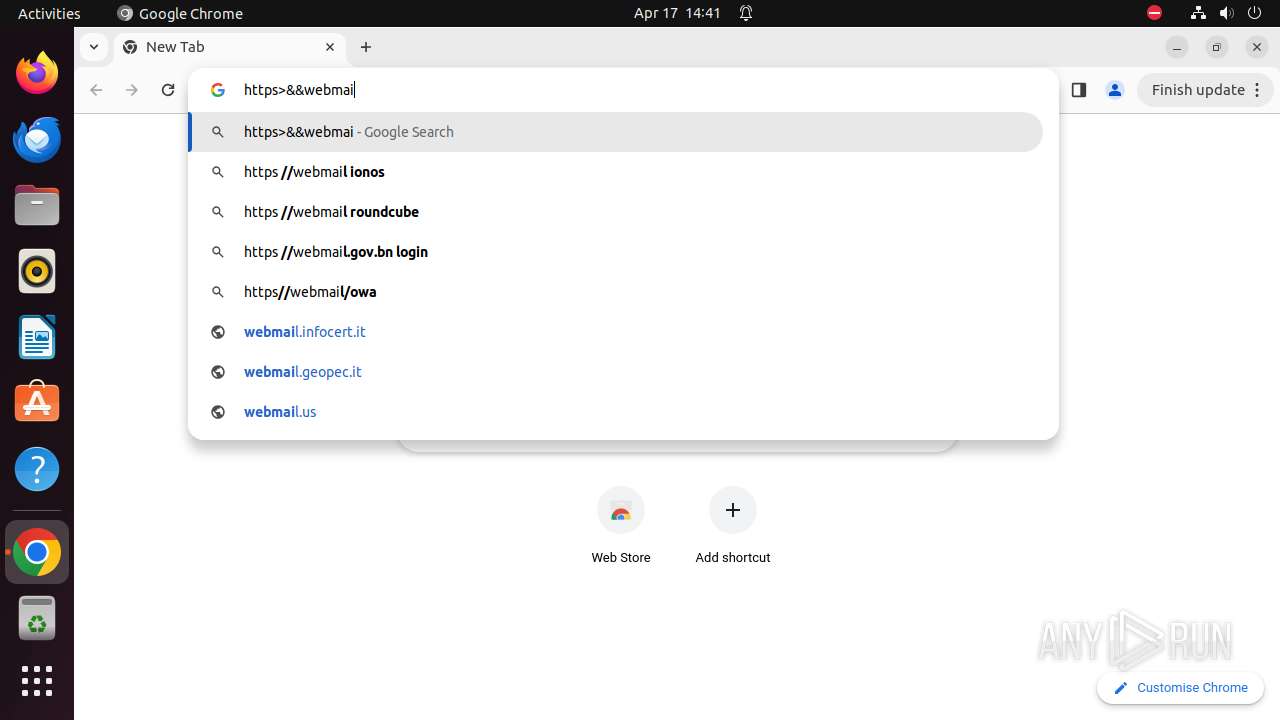
Task: Open a new tab with plus button
Action: tap(366, 47)
